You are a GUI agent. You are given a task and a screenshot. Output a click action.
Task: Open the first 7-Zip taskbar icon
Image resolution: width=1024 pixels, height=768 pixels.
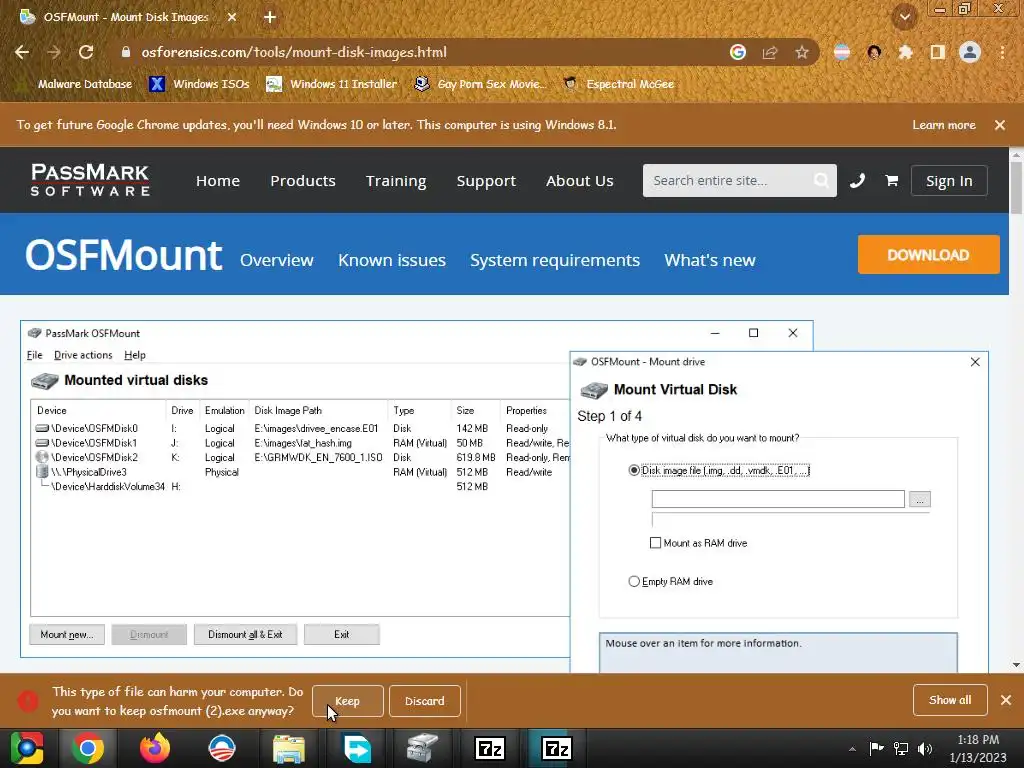click(x=490, y=748)
